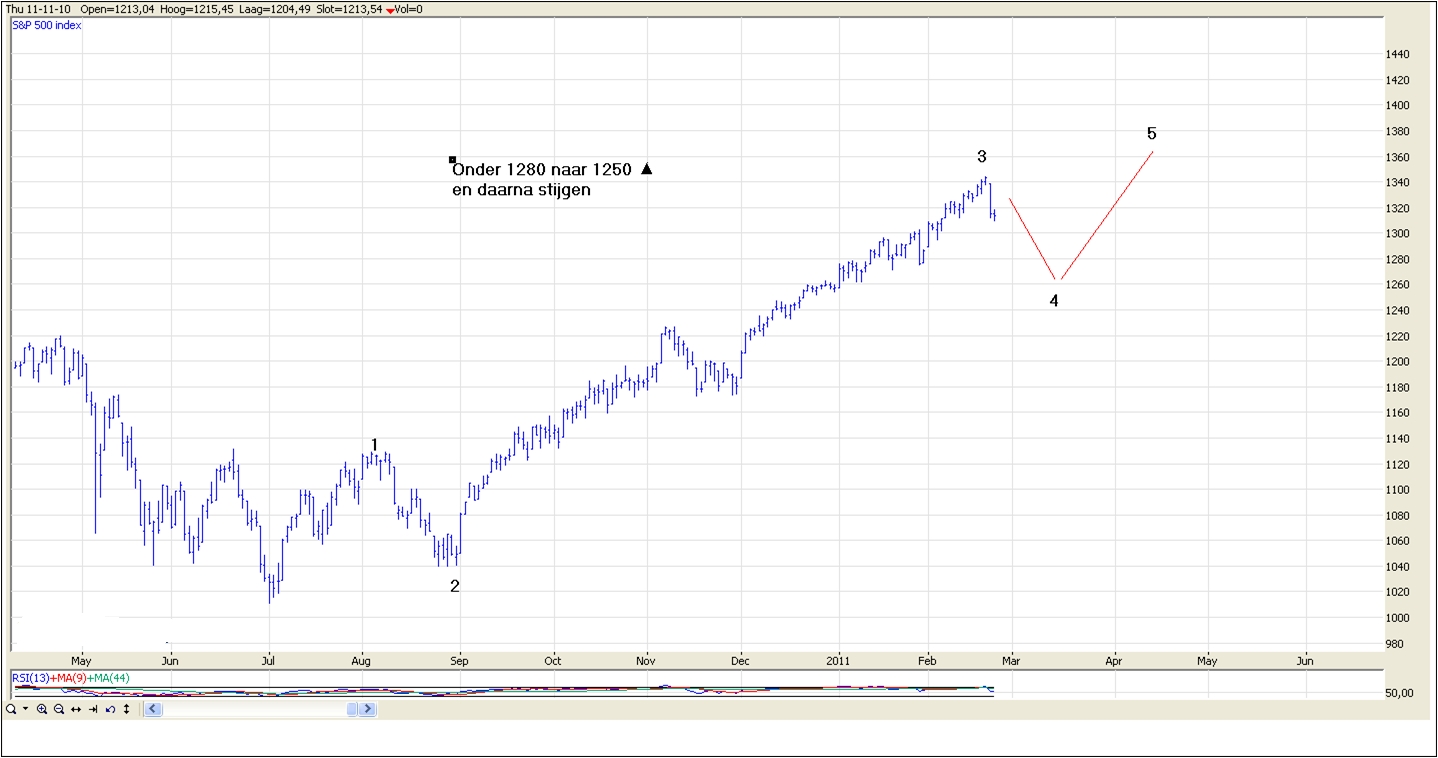The height and width of the screenshot is (758, 1438).
Task: Click the horizontal stretch arrows icon
Action: [76, 709]
